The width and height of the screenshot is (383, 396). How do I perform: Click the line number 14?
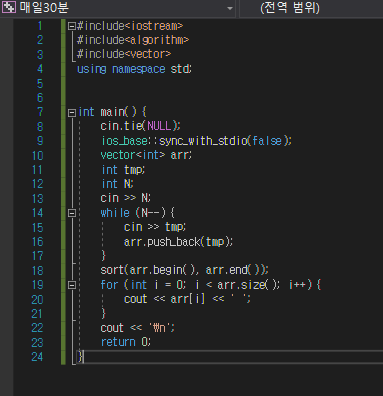[x=37, y=213]
